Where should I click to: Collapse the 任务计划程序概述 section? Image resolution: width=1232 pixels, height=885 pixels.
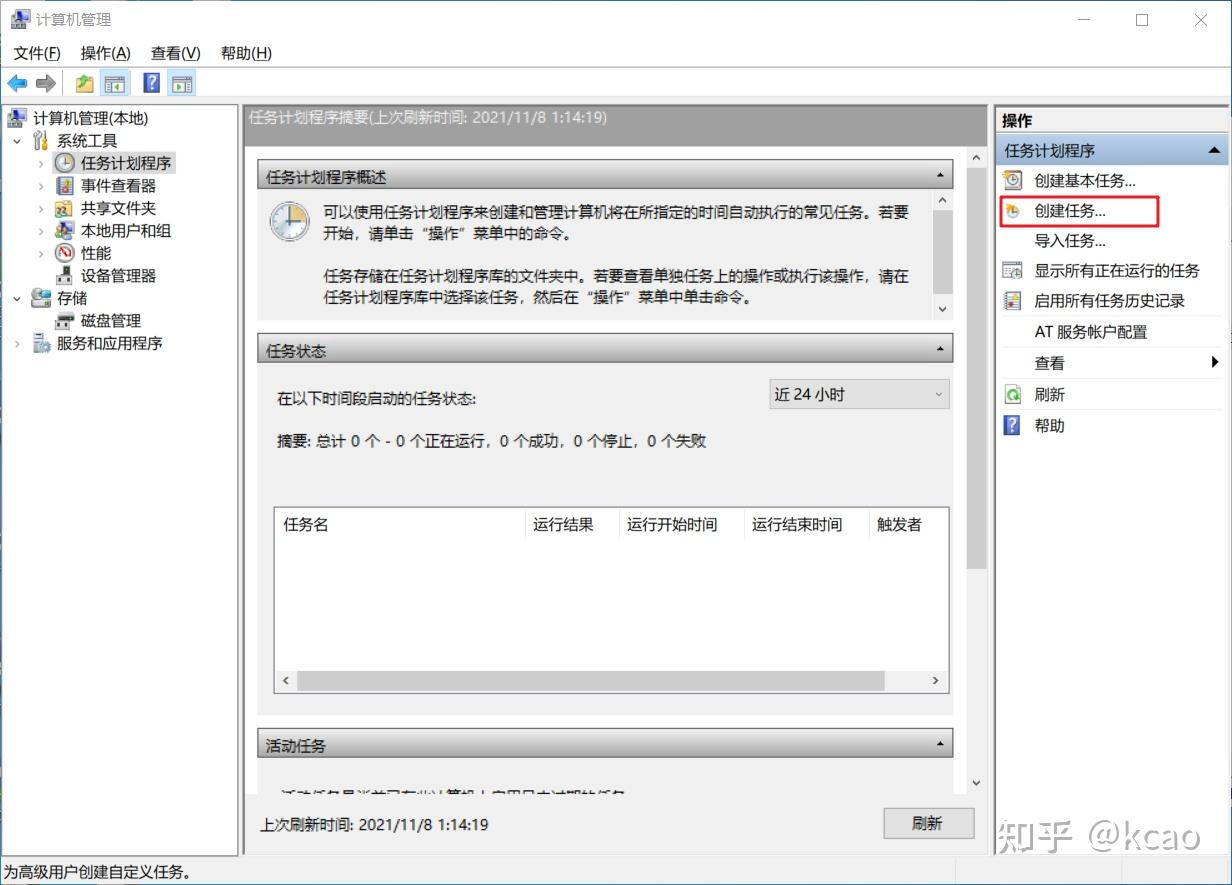pyautogui.click(x=940, y=177)
